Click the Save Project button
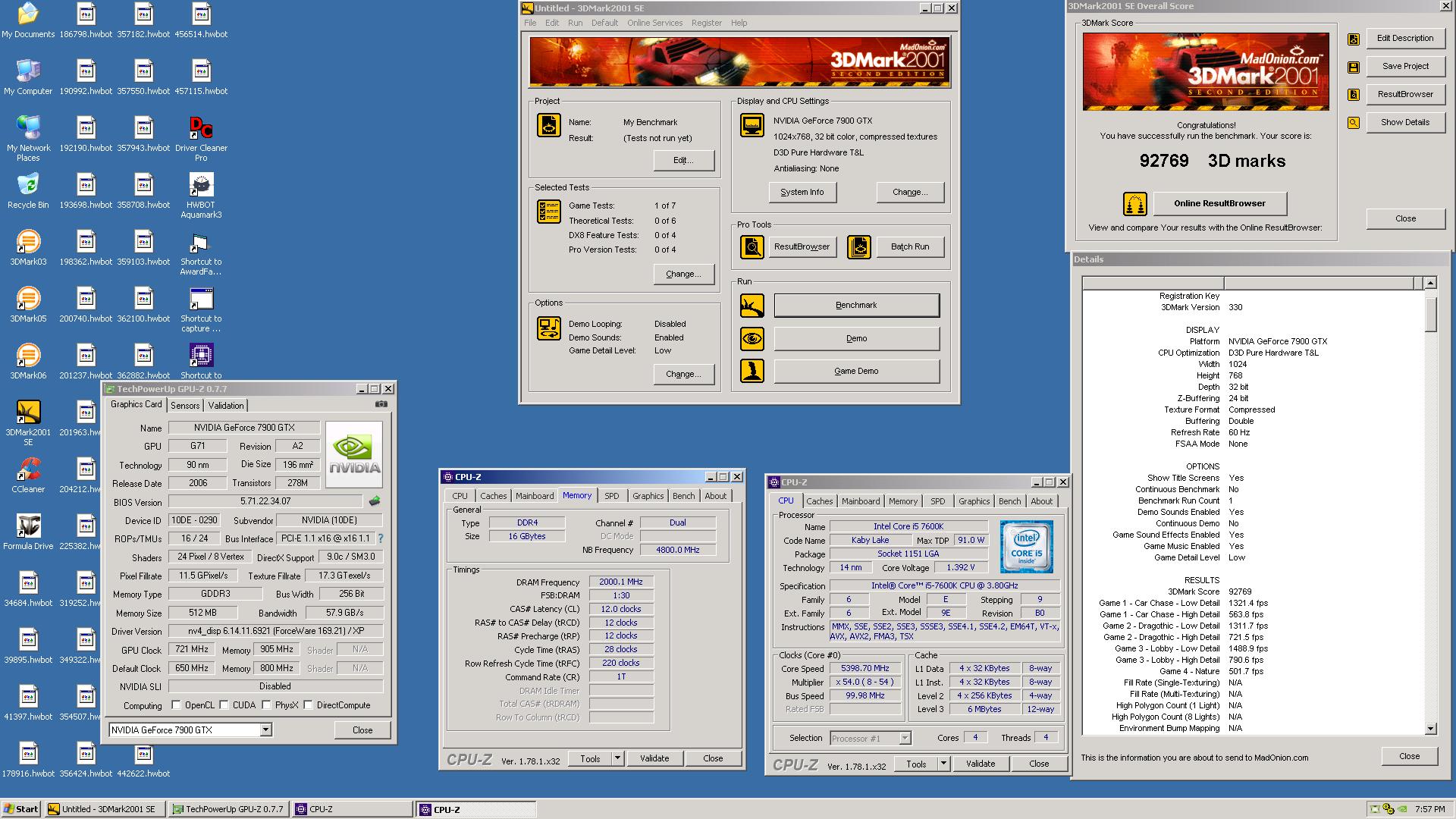Viewport: 1456px width, 819px height. tap(1404, 66)
